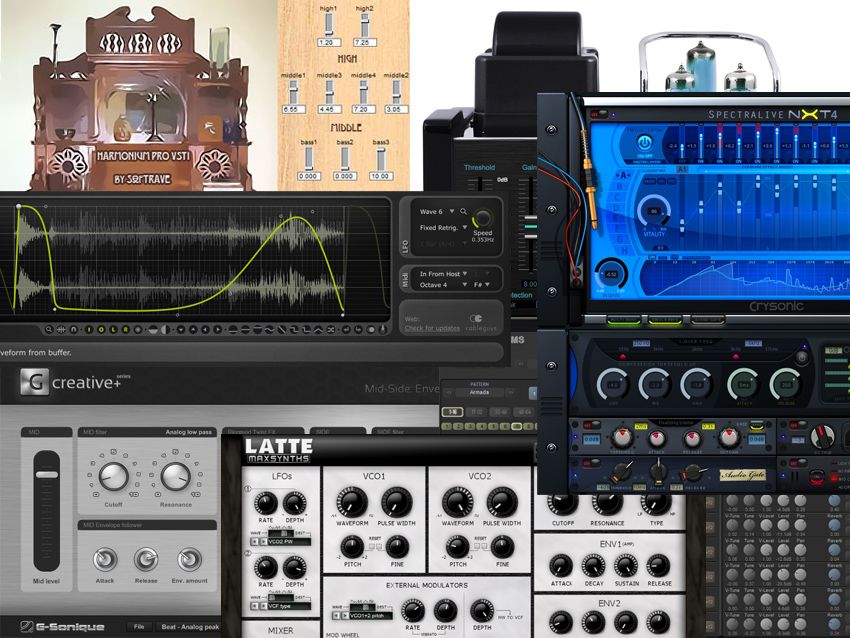Click the waveform search magnifier icon
Viewport: 850px width, 638px height.
pyautogui.click(x=464, y=211)
